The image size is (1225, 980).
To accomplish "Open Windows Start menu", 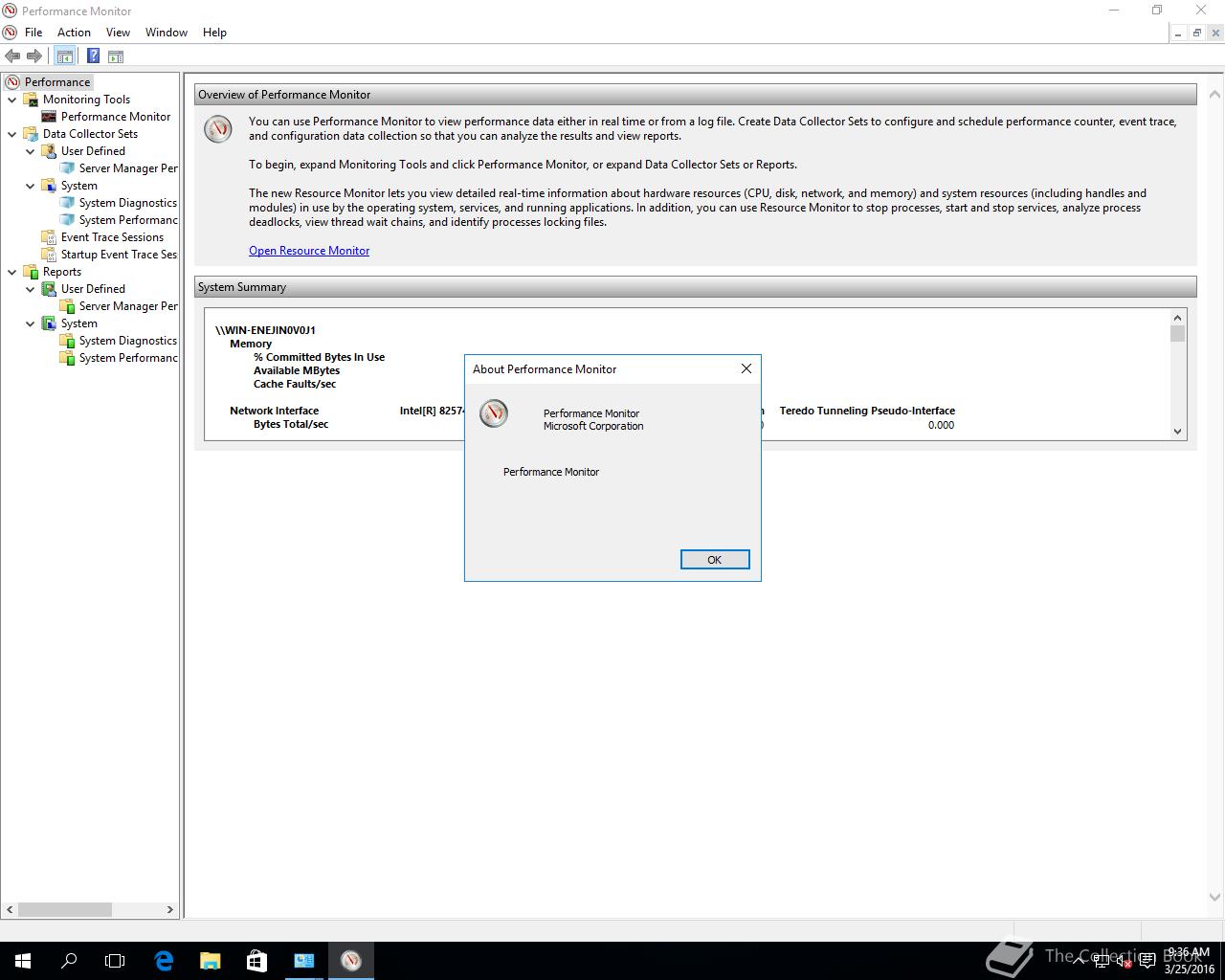I will point(23,960).
